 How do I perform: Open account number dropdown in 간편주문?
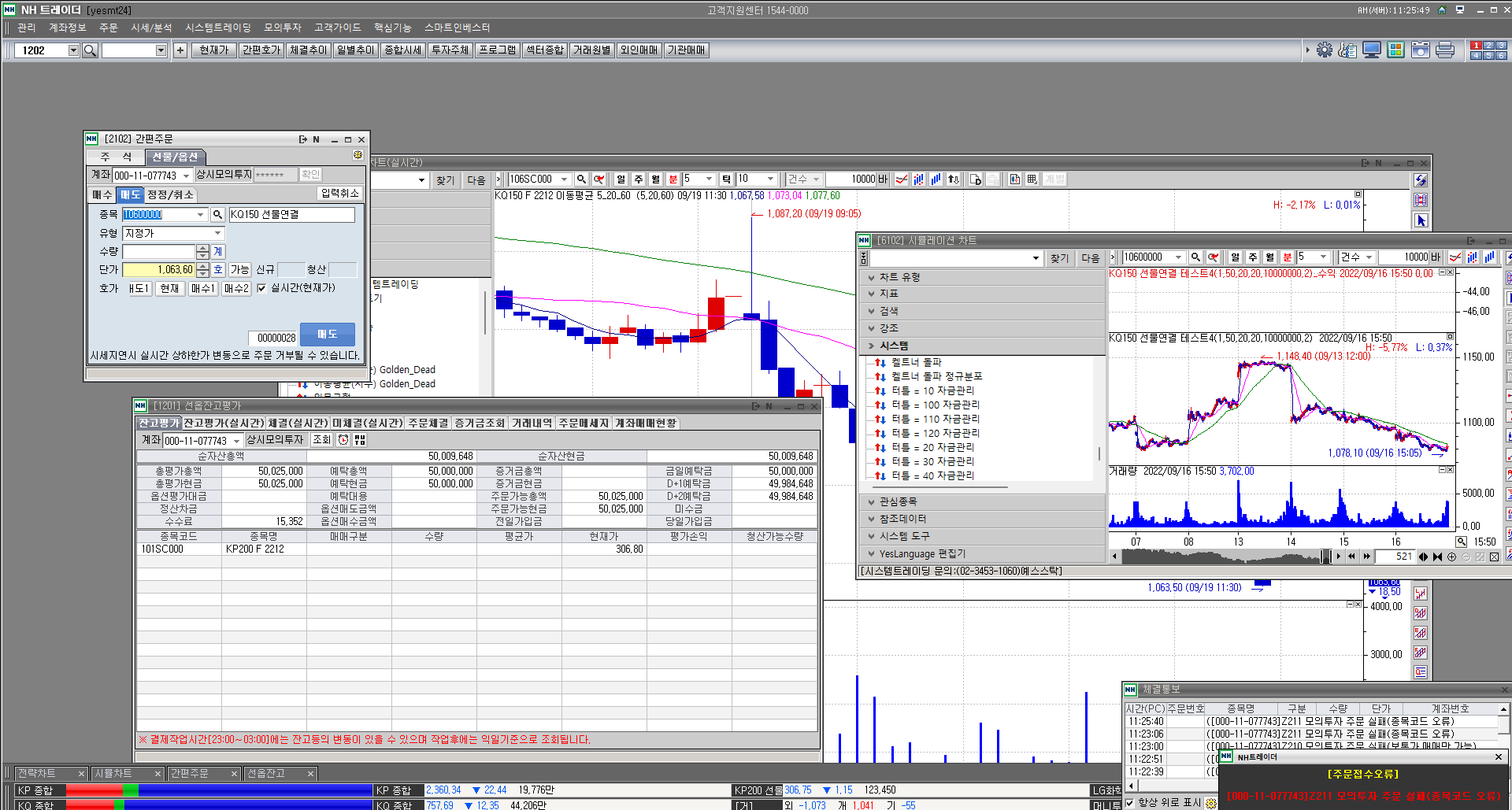(187, 176)
